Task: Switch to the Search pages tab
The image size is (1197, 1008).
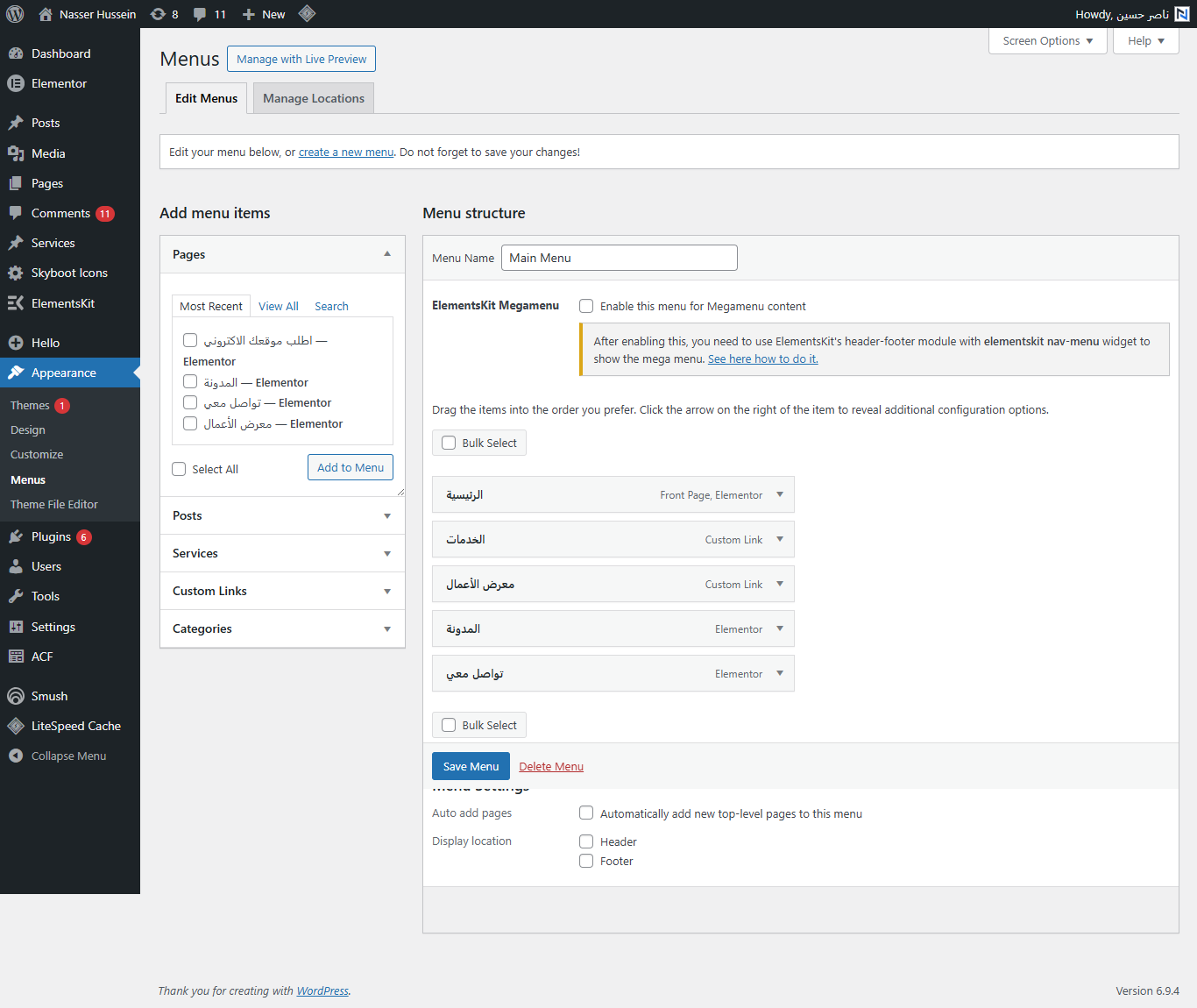Action: pyautogui.click(x=331, y=306)
